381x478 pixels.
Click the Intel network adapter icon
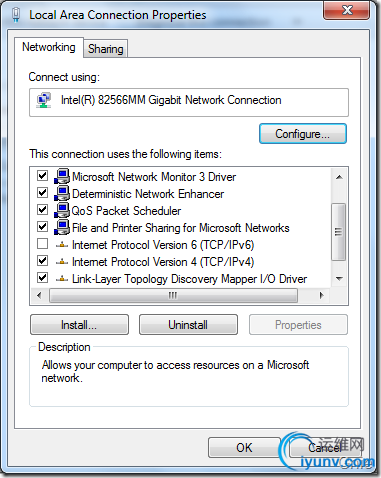click(x=44, y=100)
